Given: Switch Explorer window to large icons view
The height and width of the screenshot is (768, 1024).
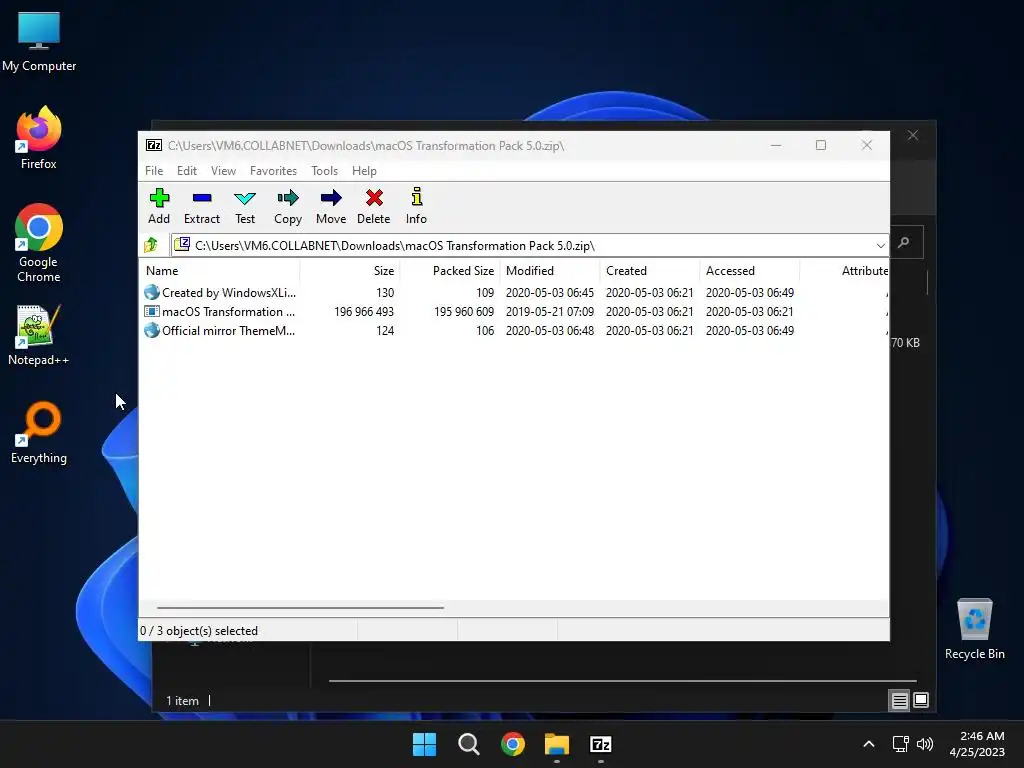Looking at the screenshot, I should pos(921,701).
